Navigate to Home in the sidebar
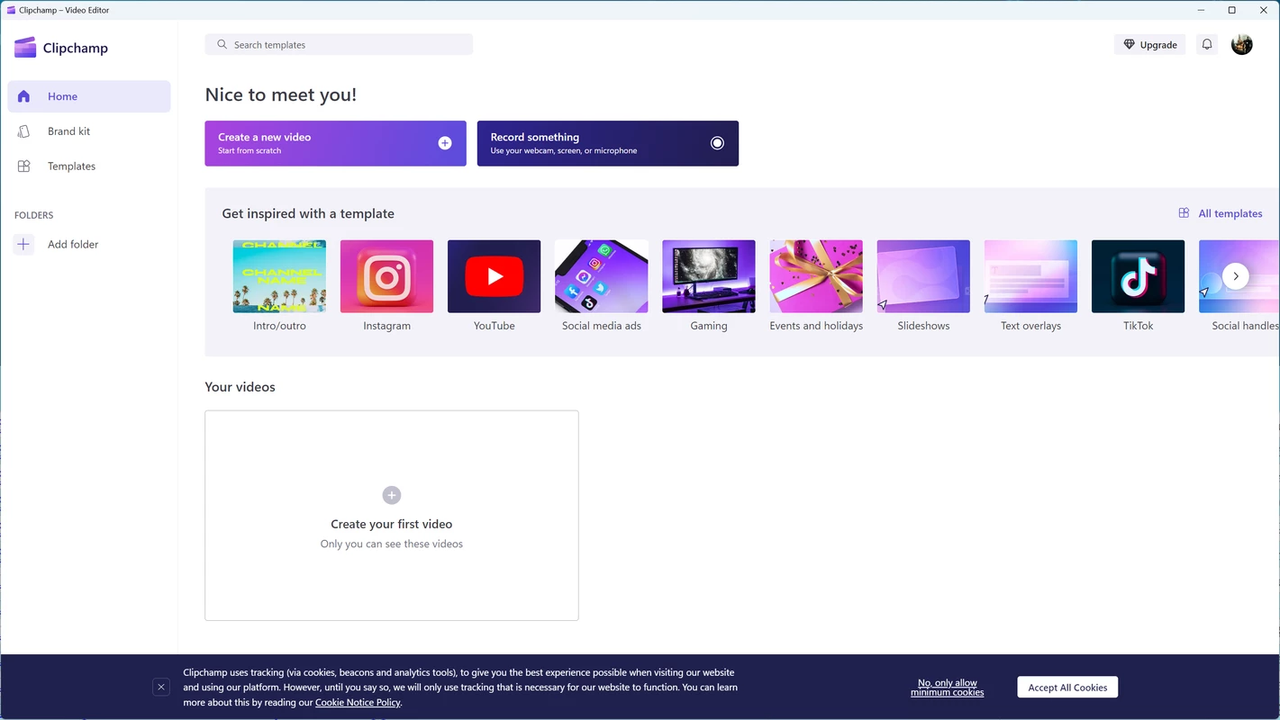 tap(62, 96)
